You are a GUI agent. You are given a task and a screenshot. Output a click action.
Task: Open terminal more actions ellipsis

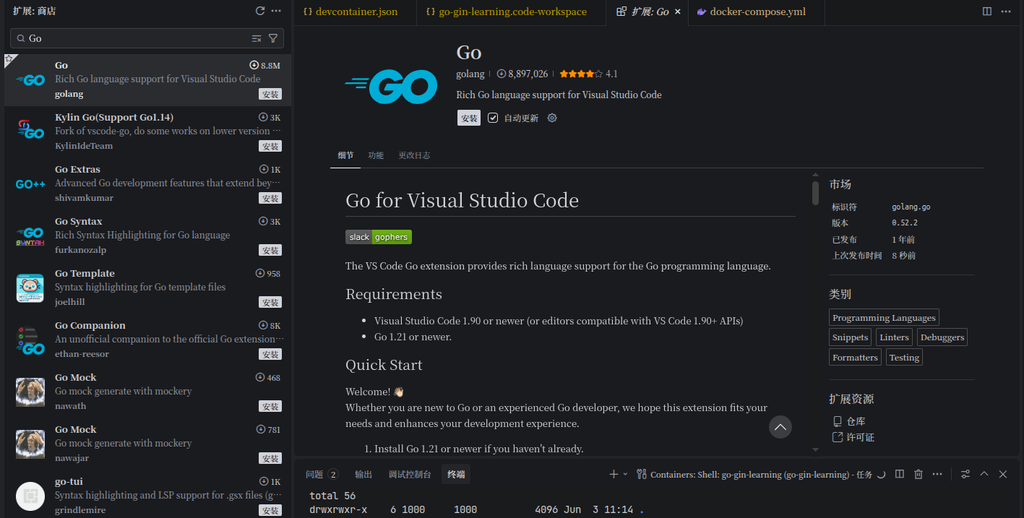point(937,474)
